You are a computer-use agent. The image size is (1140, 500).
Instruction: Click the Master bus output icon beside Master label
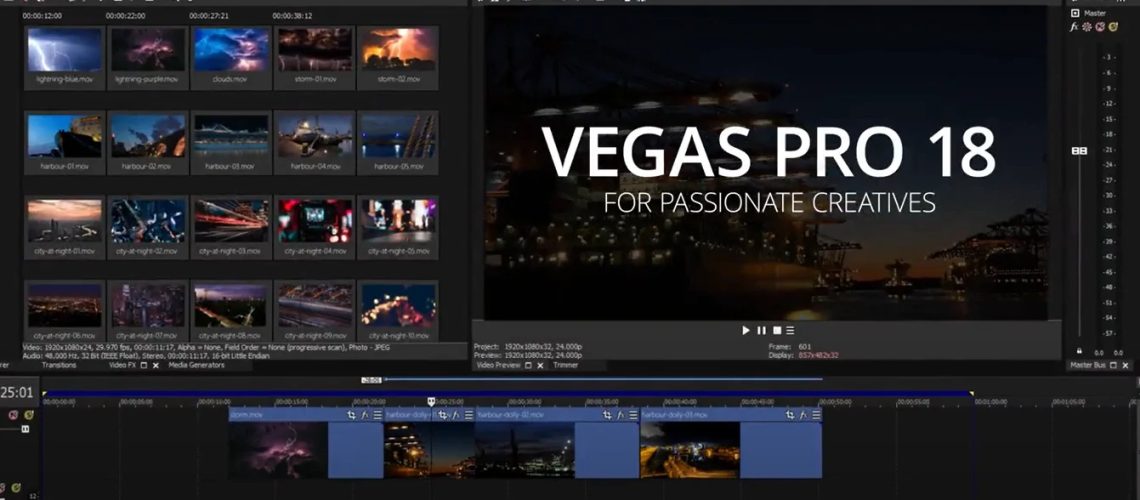(1075, 13)
